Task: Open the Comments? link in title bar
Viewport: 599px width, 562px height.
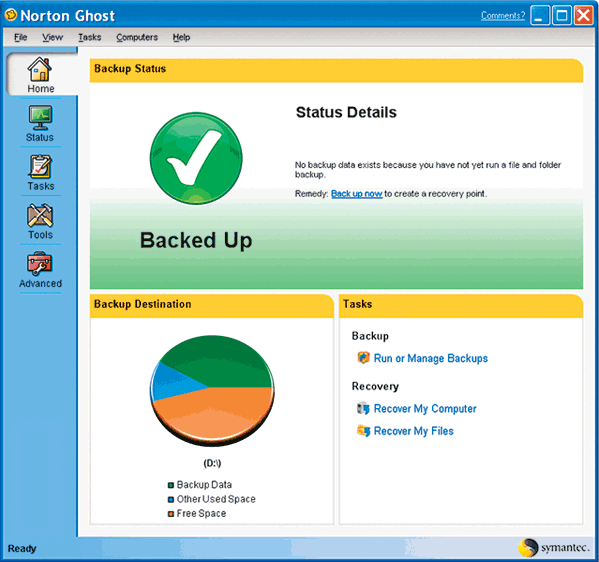Action: (503, 15)
